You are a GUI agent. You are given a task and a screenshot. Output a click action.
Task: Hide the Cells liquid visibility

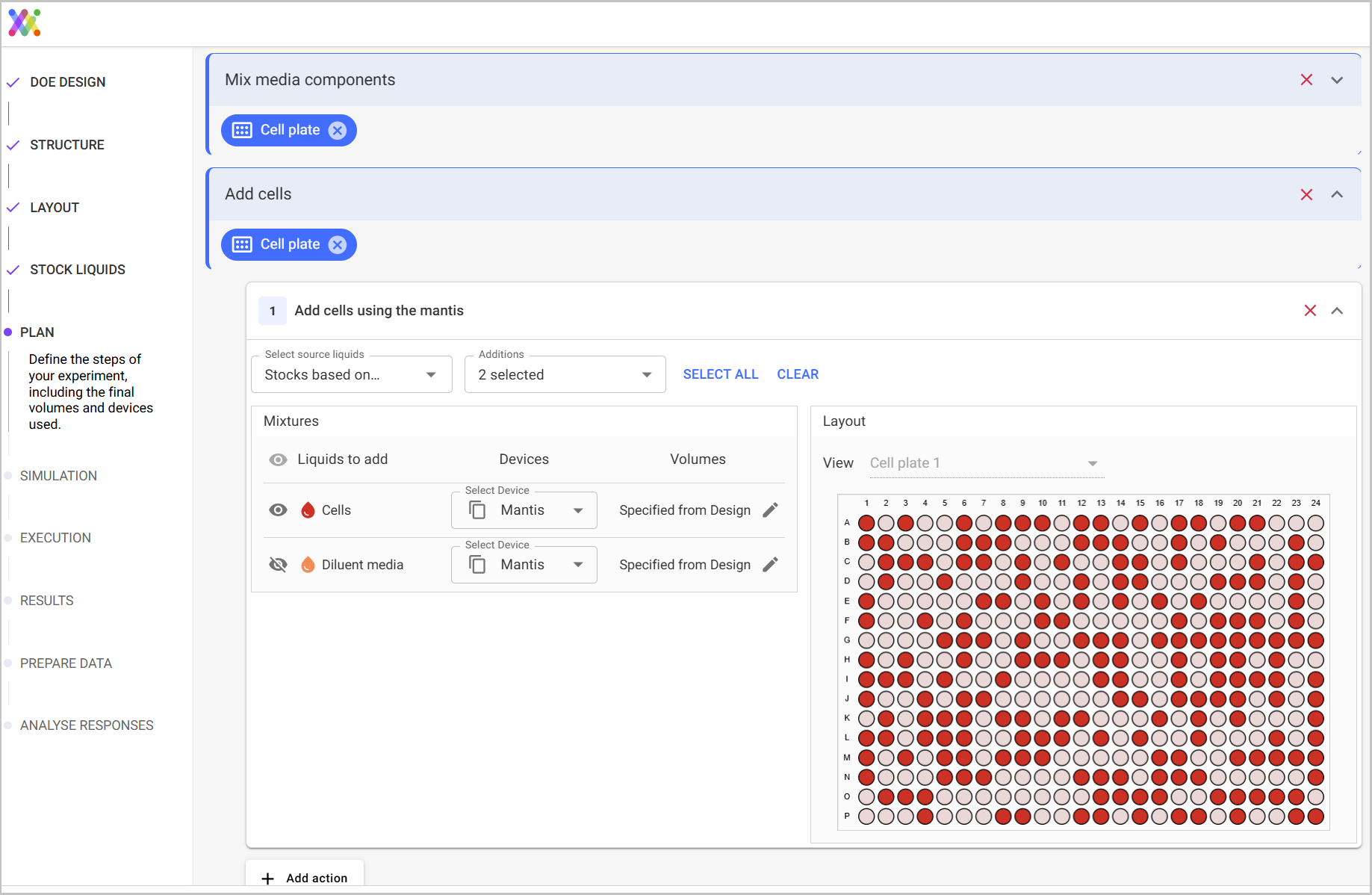278,510
